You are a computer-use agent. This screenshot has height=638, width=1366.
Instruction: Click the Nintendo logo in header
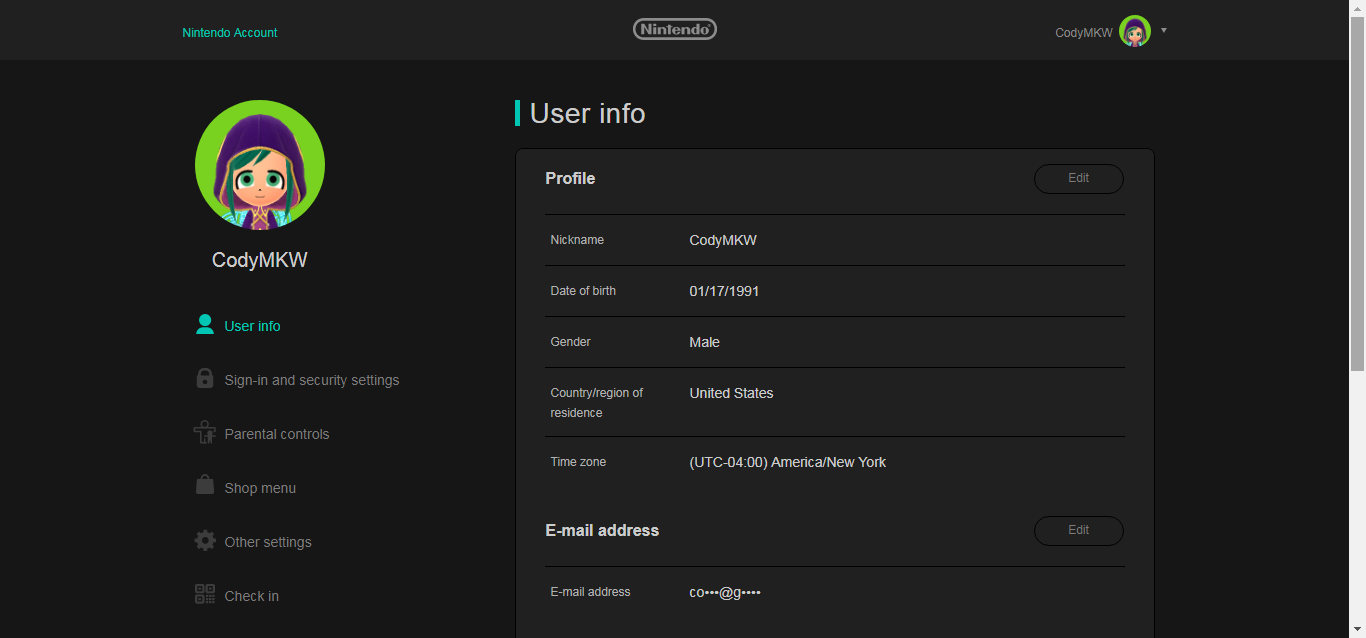coord(675,30)
